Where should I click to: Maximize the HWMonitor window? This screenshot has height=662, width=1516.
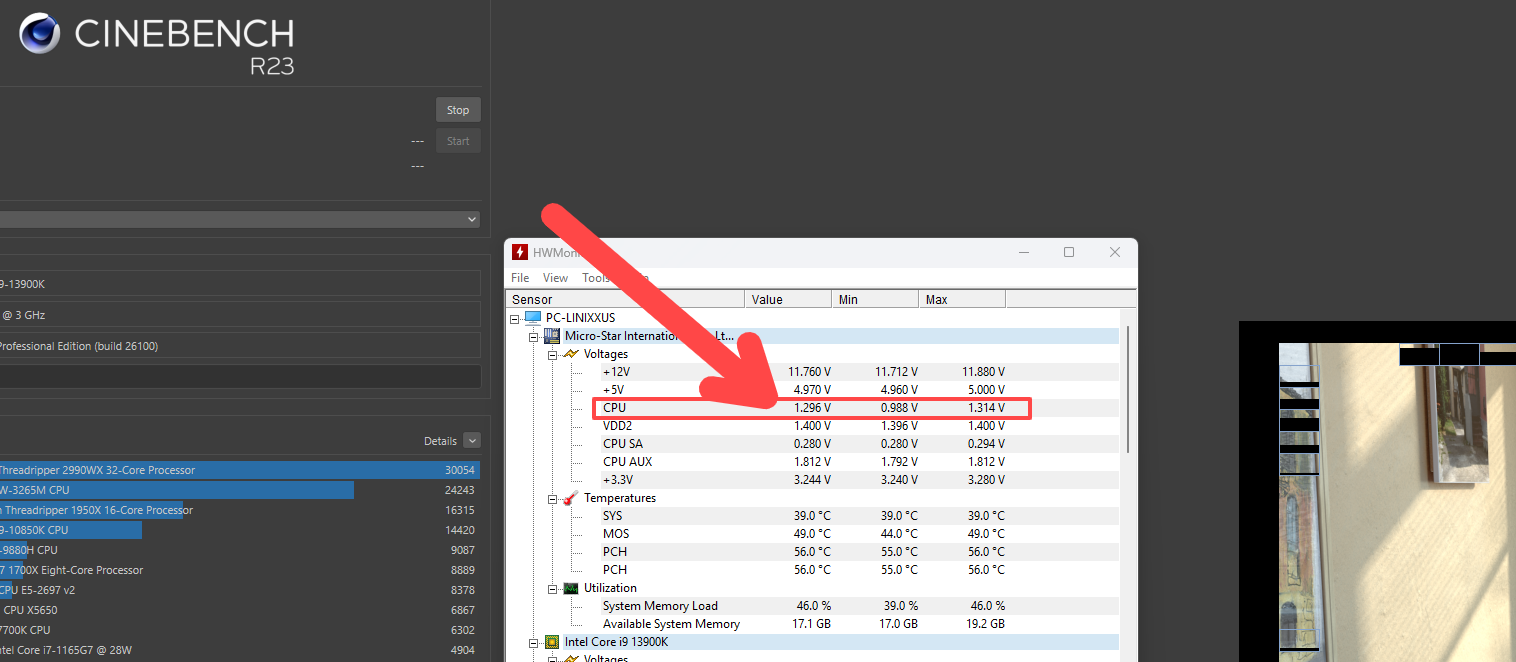tap(1069, 252)
